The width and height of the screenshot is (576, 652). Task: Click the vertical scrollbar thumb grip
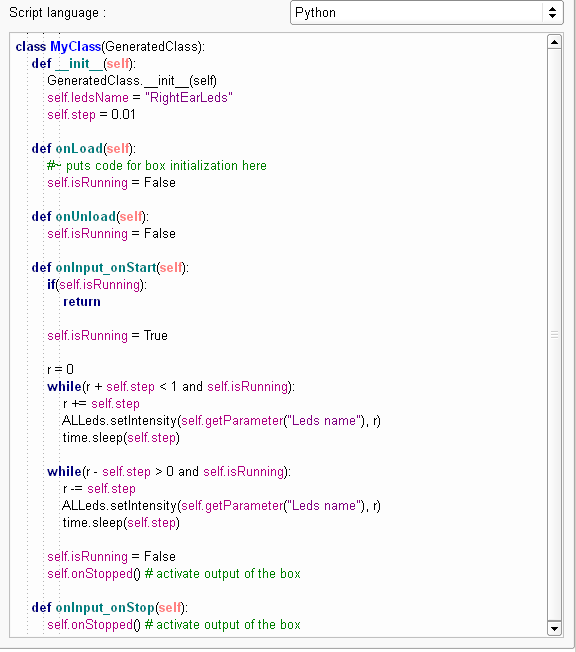[x=554, y=334]
